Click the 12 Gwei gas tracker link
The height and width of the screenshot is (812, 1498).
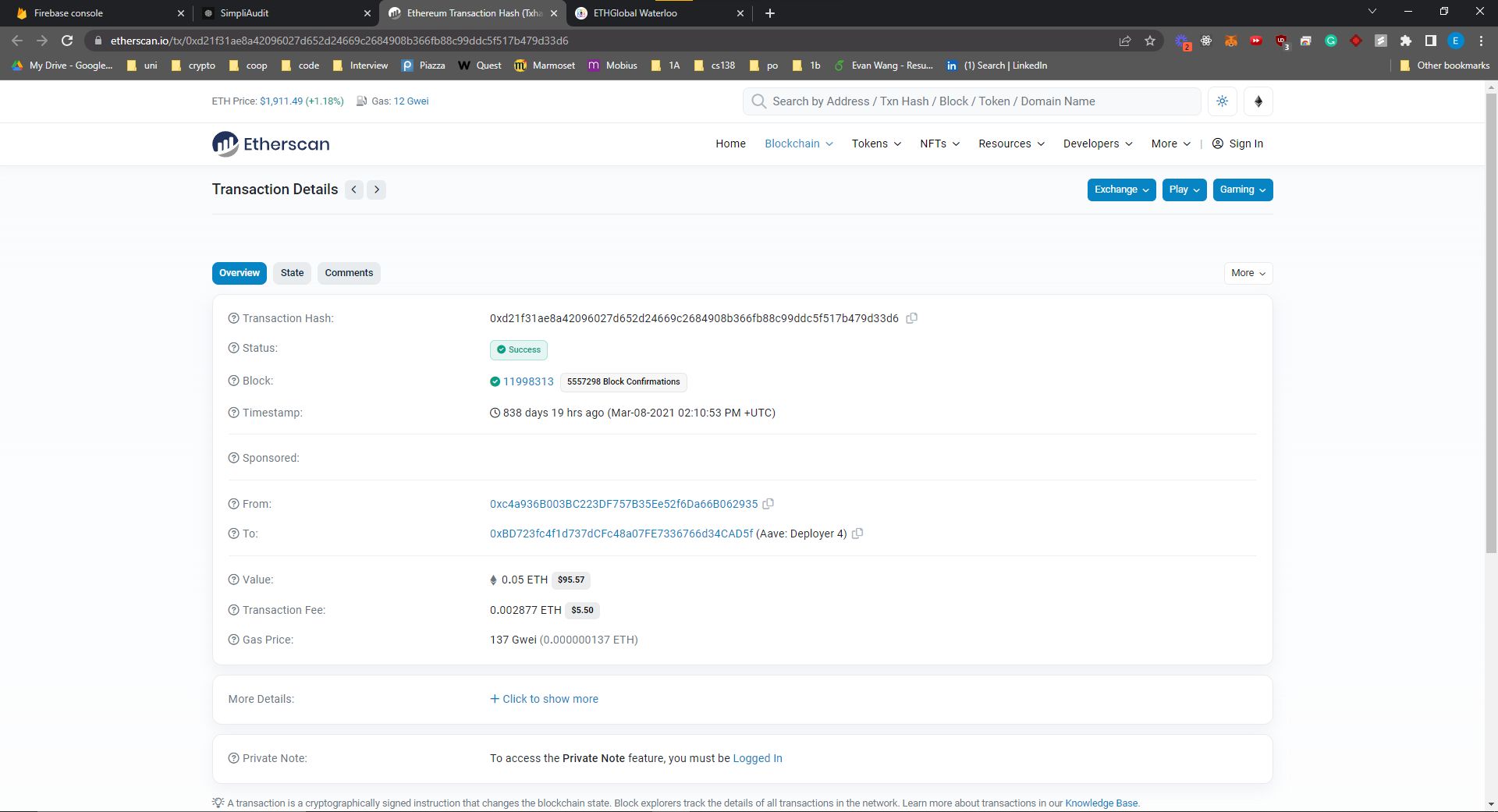click(x=410, y=101)
